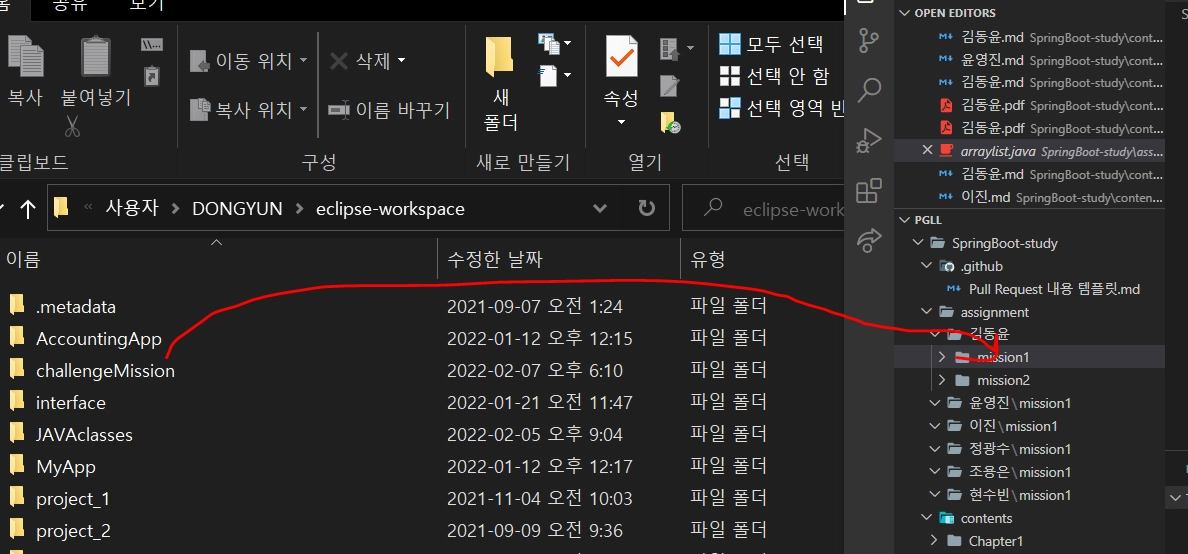The image size is (1188, 554).
Task: Expand the Chapter1 folder
Action: [933, 541]
